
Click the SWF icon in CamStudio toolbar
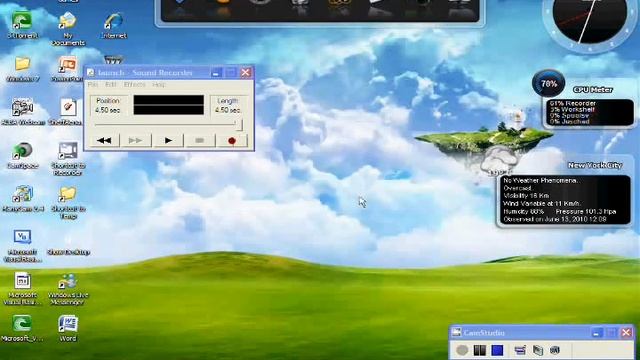coord(555,350)
